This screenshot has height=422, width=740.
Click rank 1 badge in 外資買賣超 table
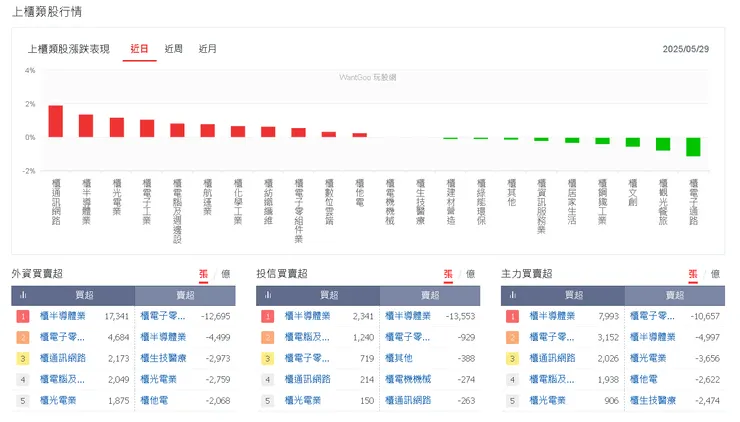pos(23,316)
